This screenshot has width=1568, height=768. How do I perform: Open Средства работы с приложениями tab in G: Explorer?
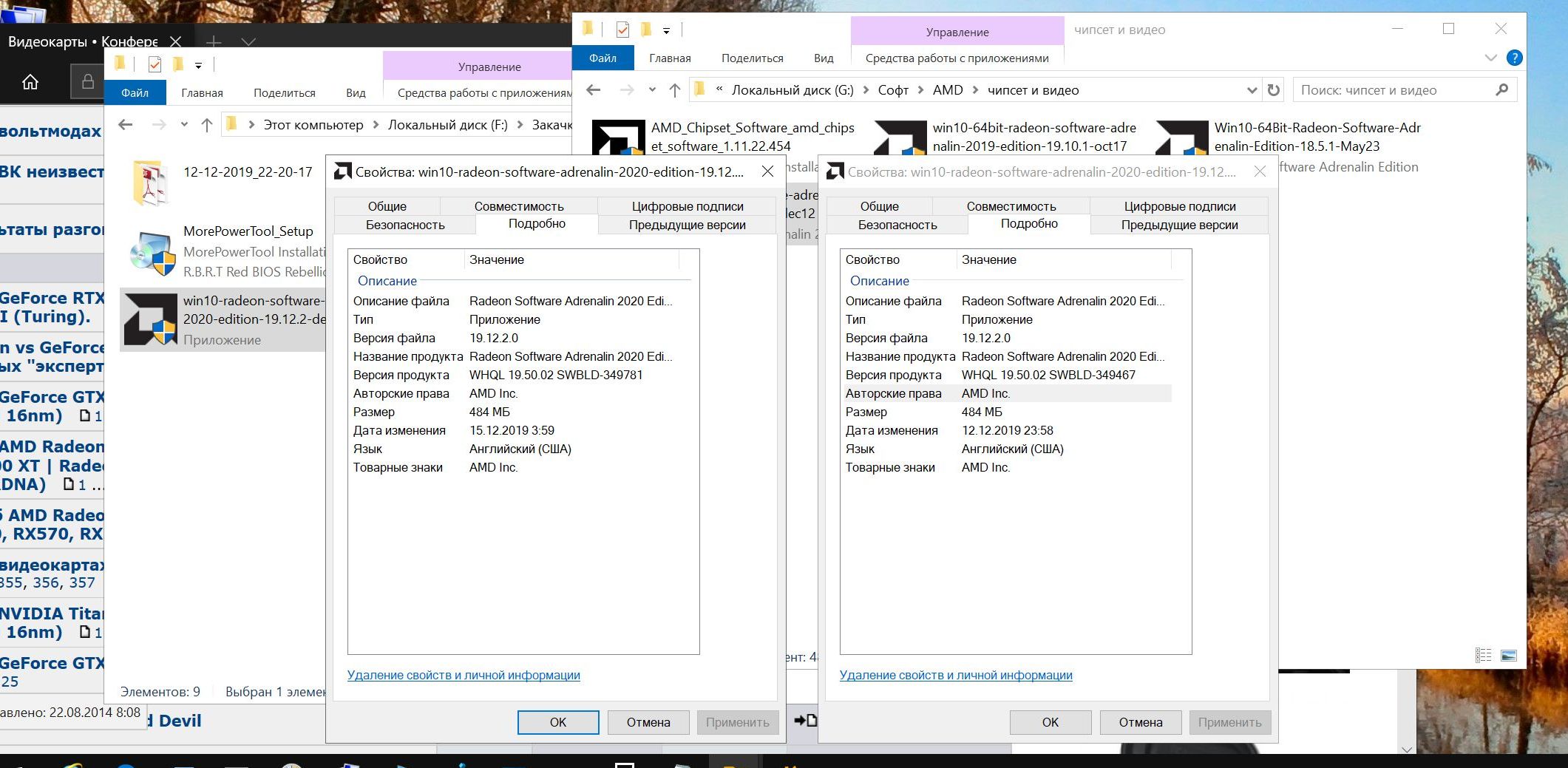(957, 58)
